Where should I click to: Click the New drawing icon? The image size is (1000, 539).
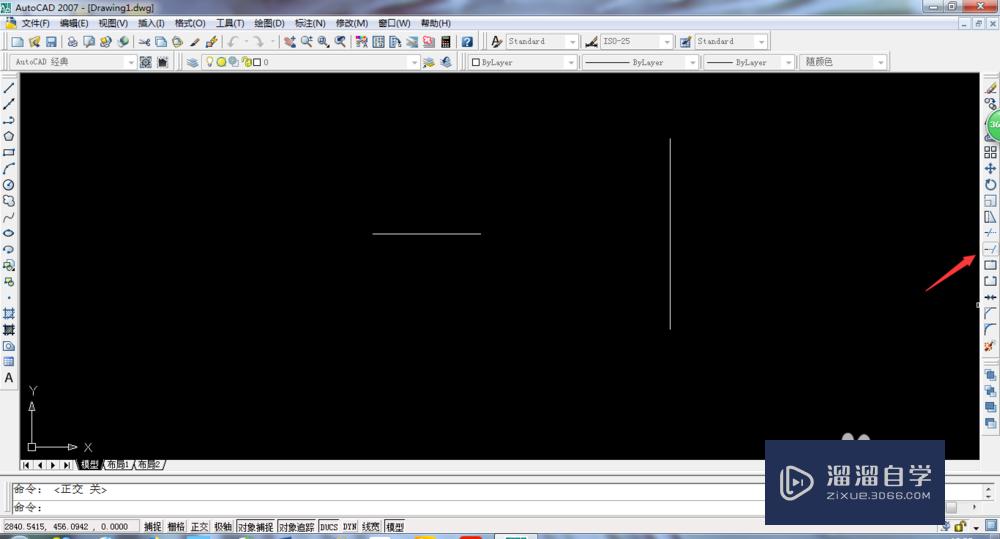[x=17, y=41]
